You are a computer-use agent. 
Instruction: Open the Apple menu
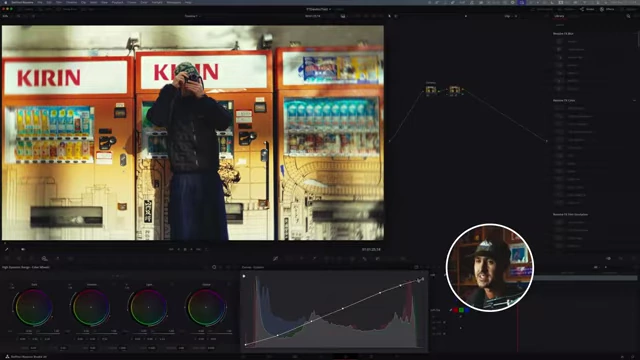click(x=6, y=2)
